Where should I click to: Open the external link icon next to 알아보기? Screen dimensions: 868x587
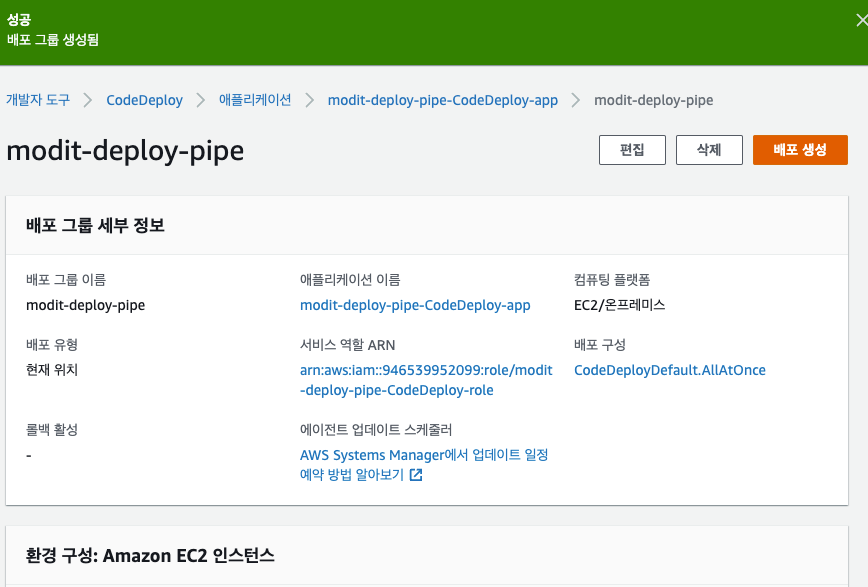pyautogui.click(x=416, y=475)
